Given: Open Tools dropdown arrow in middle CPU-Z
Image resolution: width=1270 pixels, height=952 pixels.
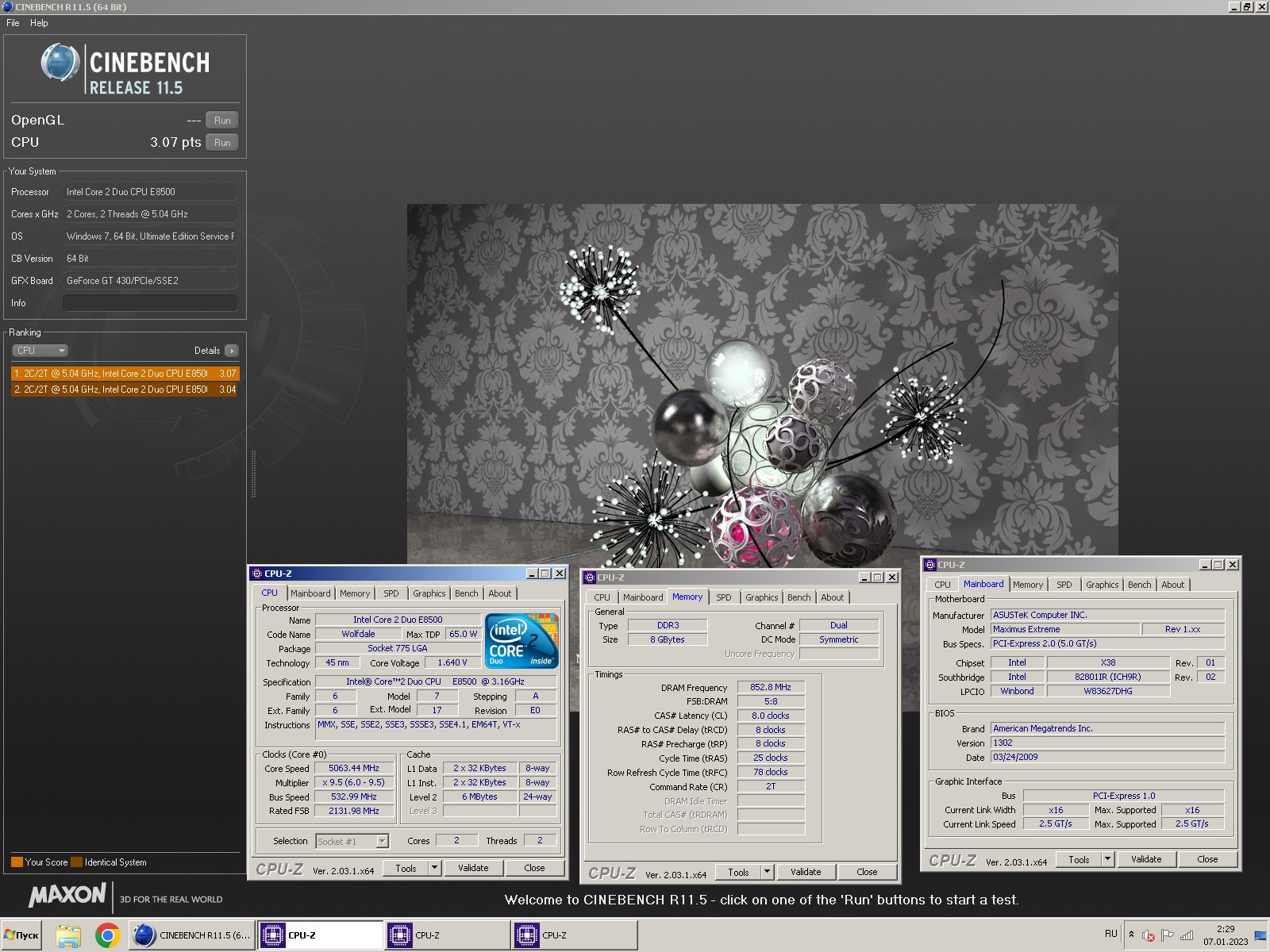Looking at the screenshot, I should point(767,873).
